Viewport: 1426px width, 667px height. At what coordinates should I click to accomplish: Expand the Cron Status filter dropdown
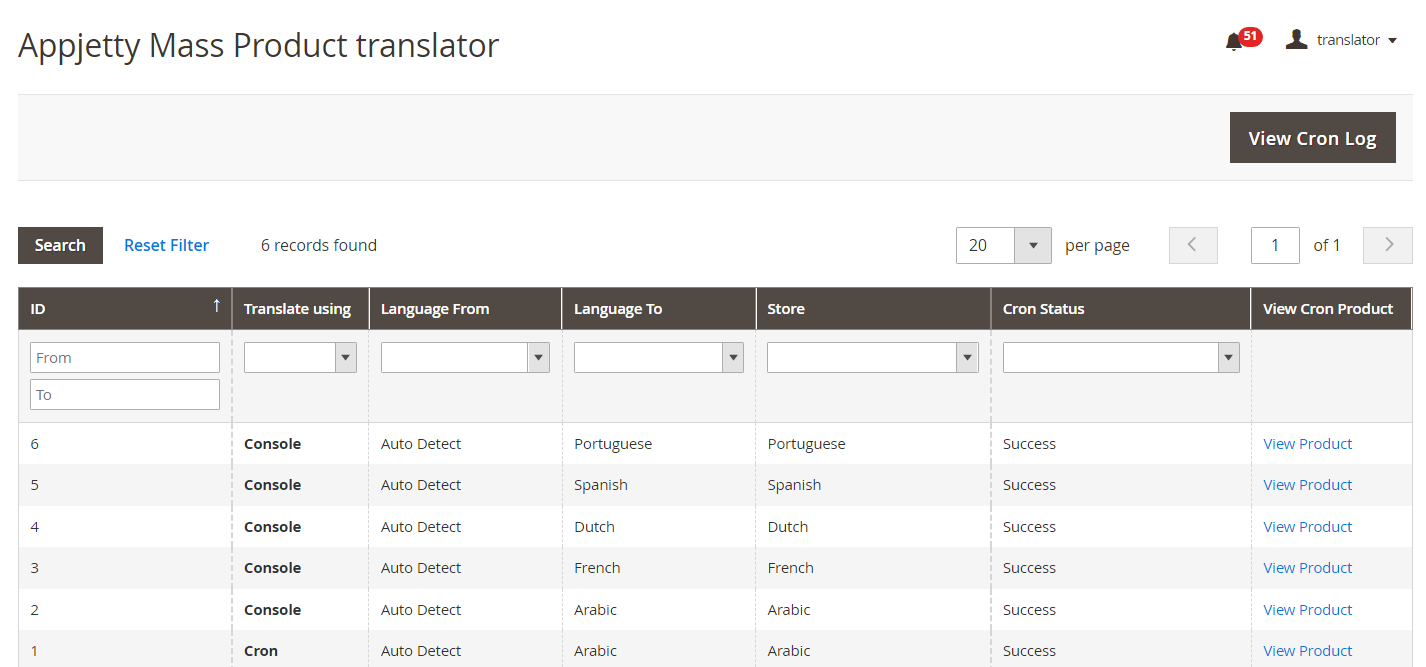coord(1121,357)
